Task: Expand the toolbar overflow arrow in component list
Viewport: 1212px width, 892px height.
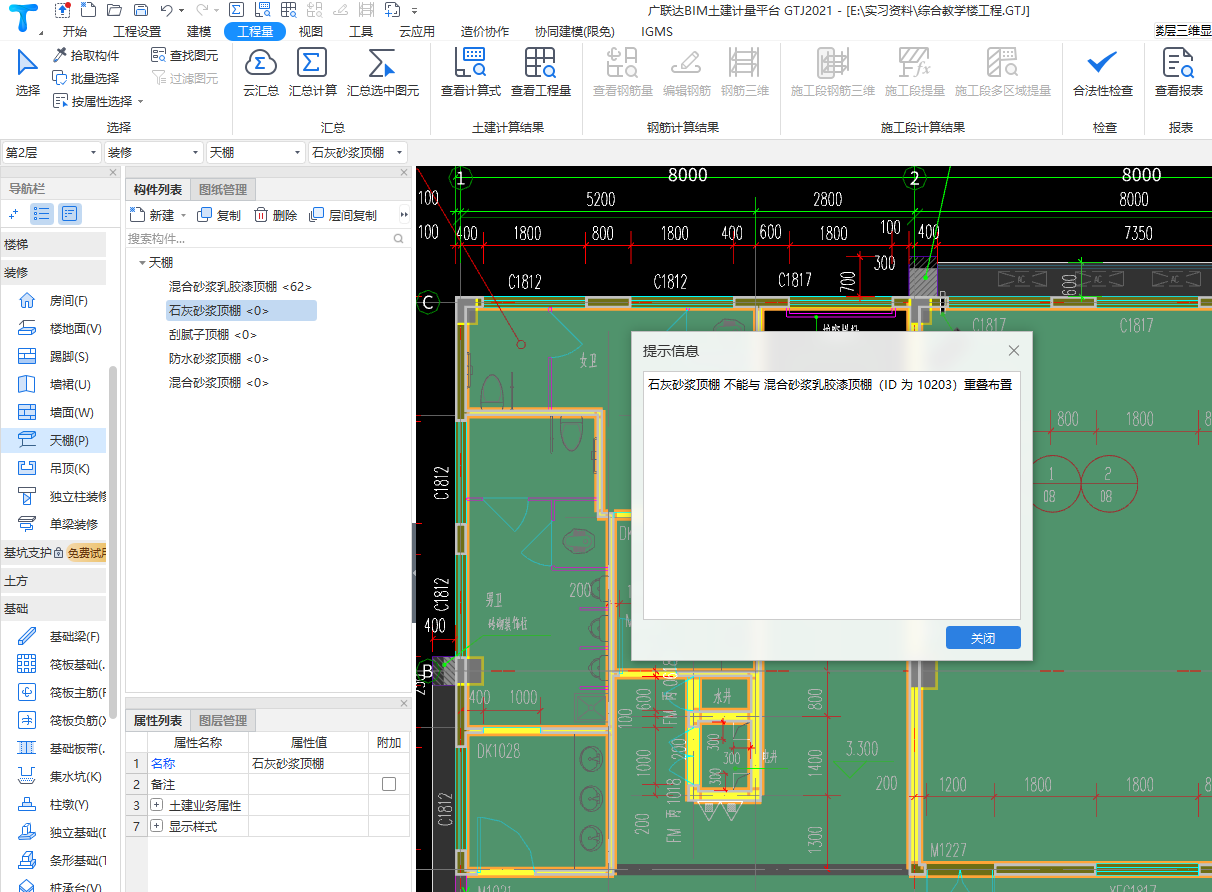Action: 404,215
